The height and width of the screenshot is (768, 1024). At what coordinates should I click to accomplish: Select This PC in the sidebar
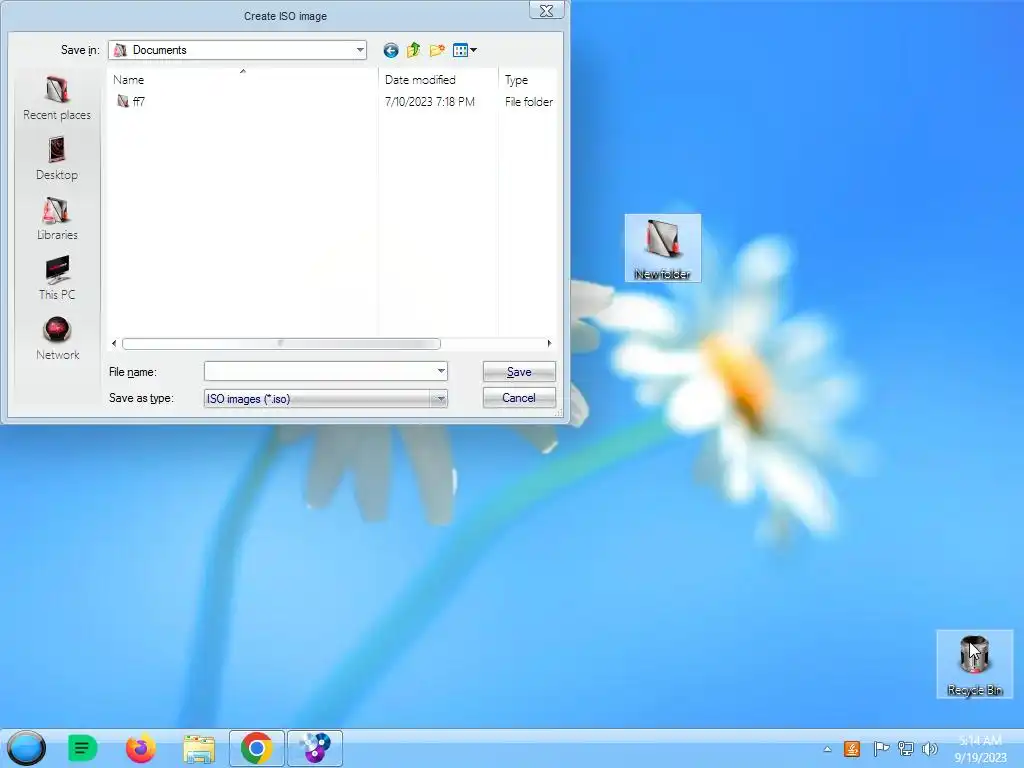pyautogui.click(x=57, y=278)
